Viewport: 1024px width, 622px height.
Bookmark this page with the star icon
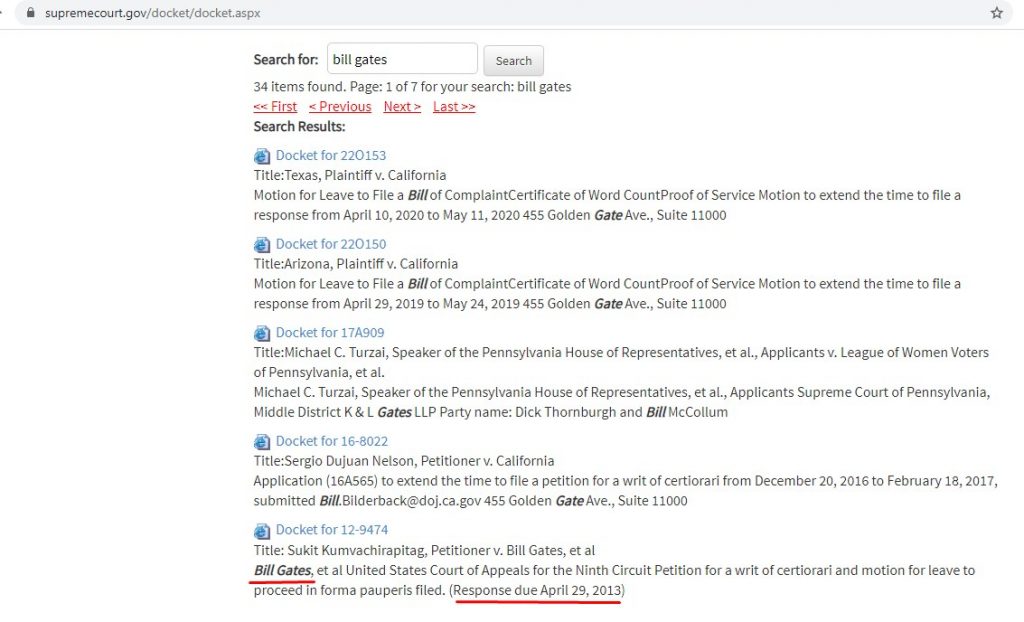997,12
